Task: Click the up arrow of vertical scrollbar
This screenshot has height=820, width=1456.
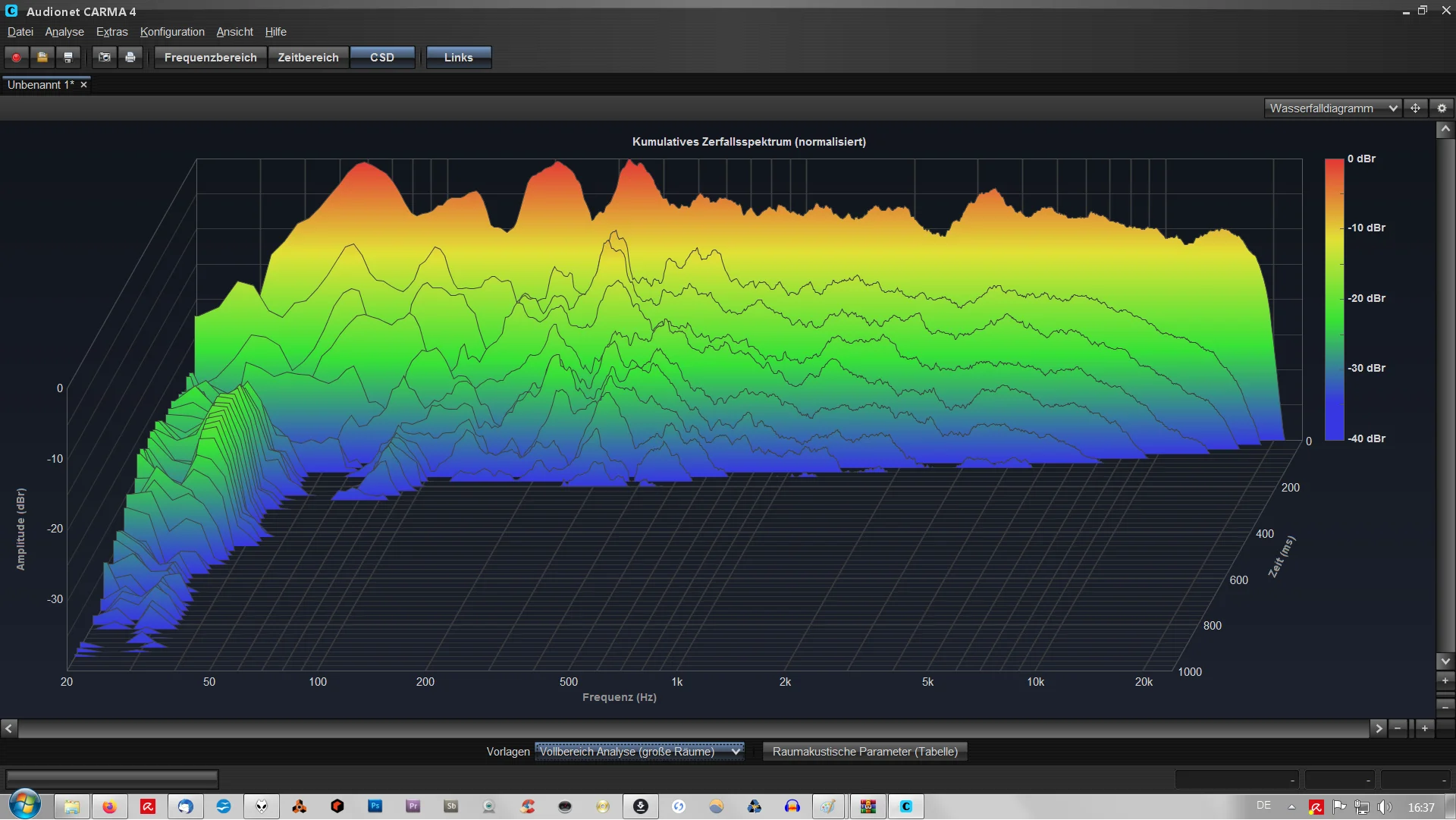Action: [x=1445, y=130]
